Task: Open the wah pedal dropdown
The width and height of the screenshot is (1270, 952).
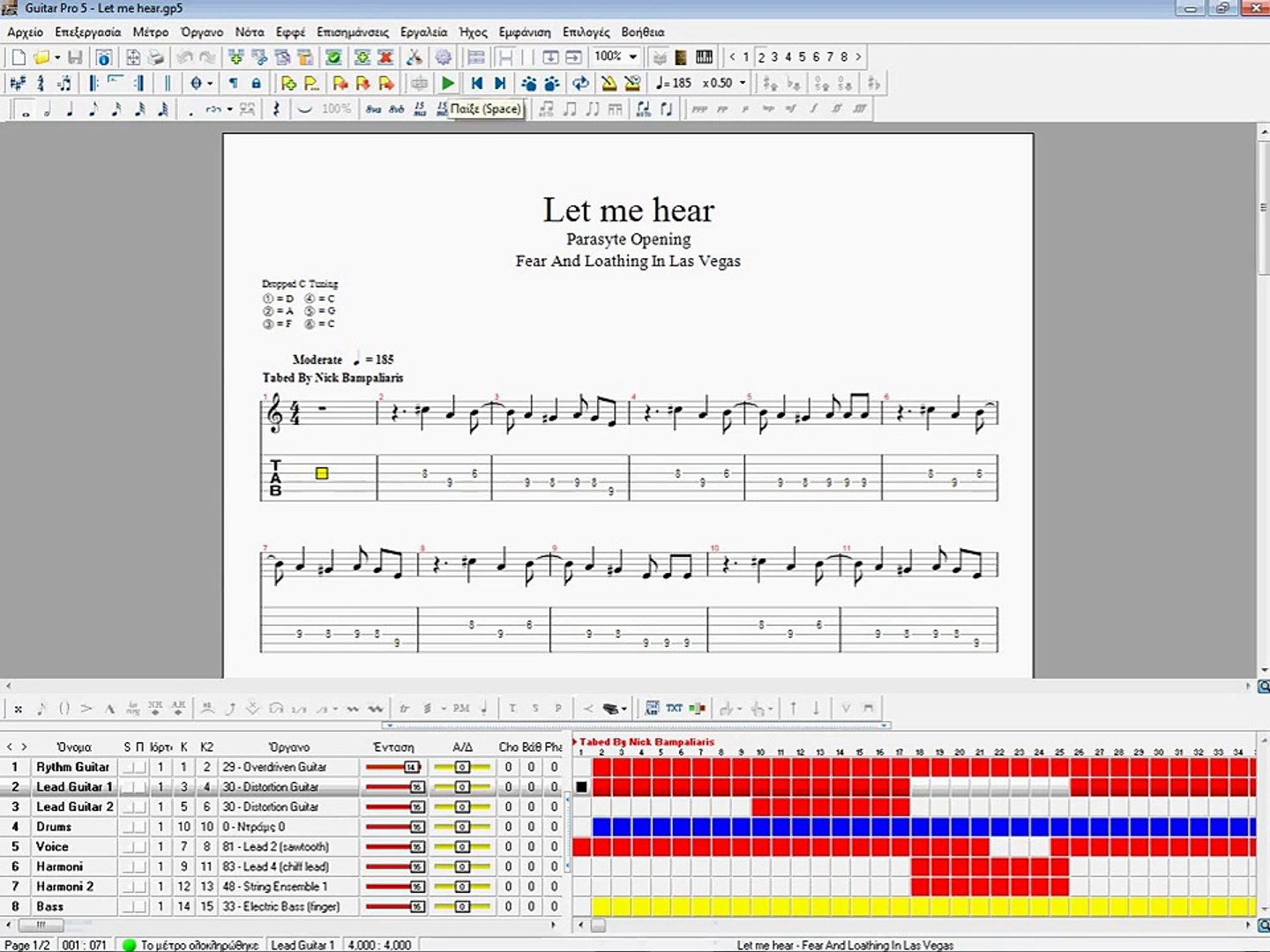Action: [624, 708]
